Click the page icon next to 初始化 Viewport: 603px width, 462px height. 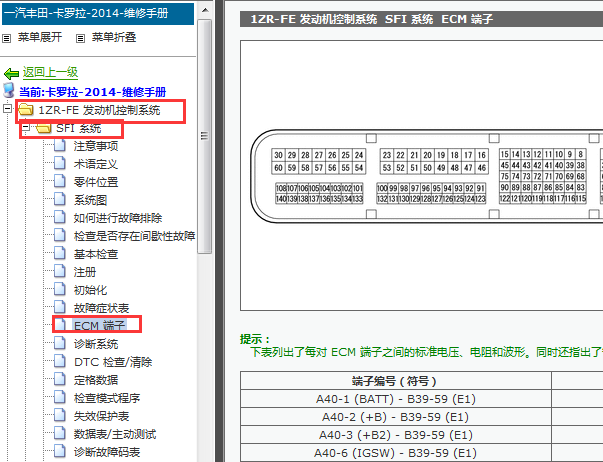pyautogui.click(x=60, y=290)
